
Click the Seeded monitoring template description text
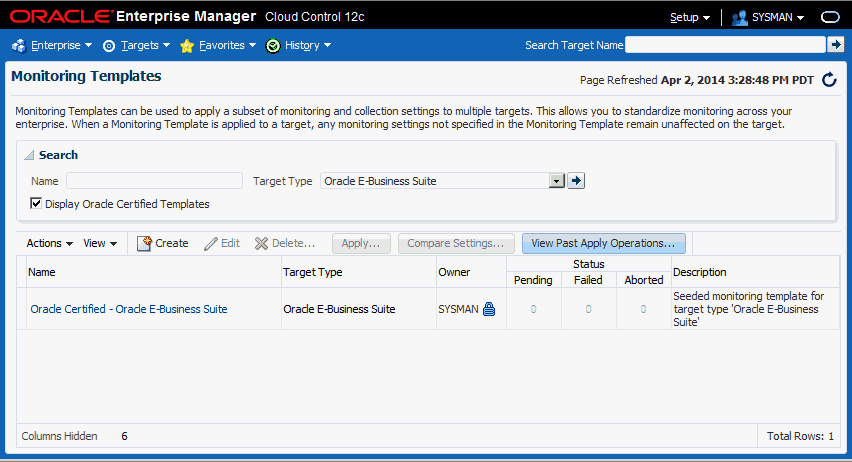coord(749,309)
